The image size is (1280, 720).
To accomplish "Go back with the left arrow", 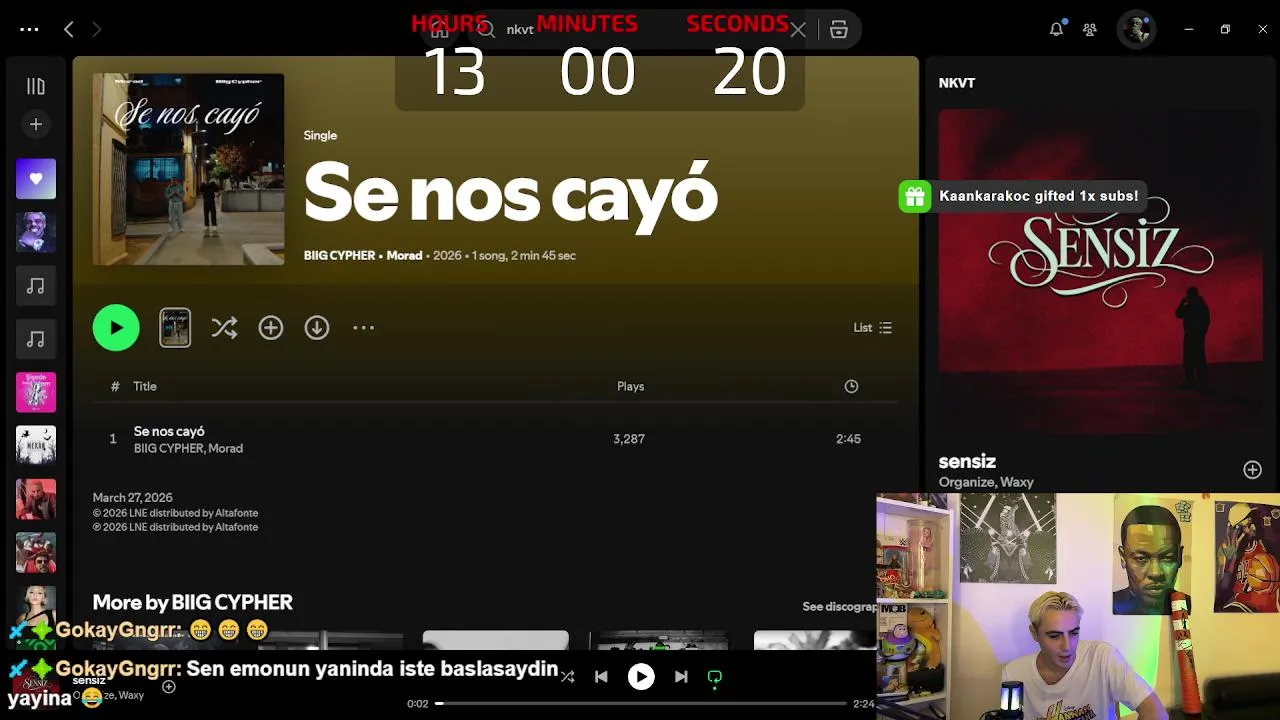I will pos(69,29).
